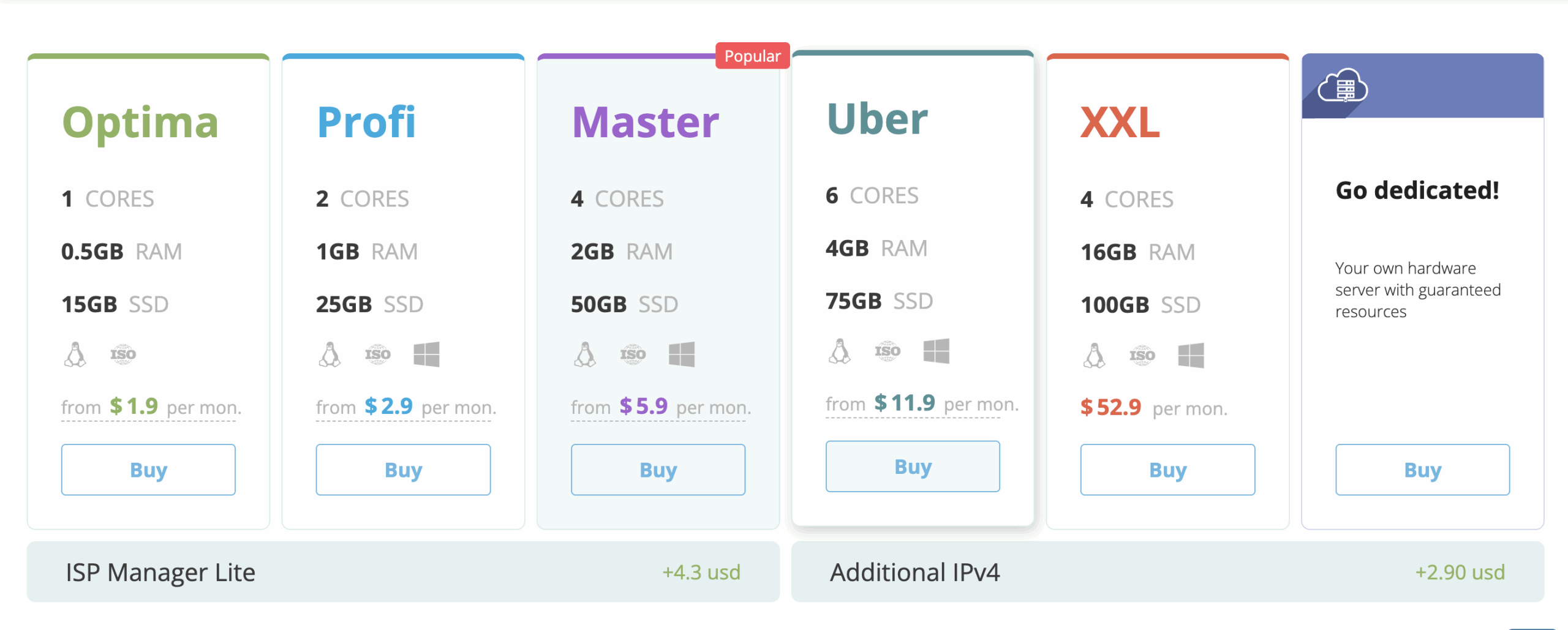The height and width of the screenshot is (630, 1568).
Task: Click the ISO icon in Optima plan
Action: tap(123, 354)
